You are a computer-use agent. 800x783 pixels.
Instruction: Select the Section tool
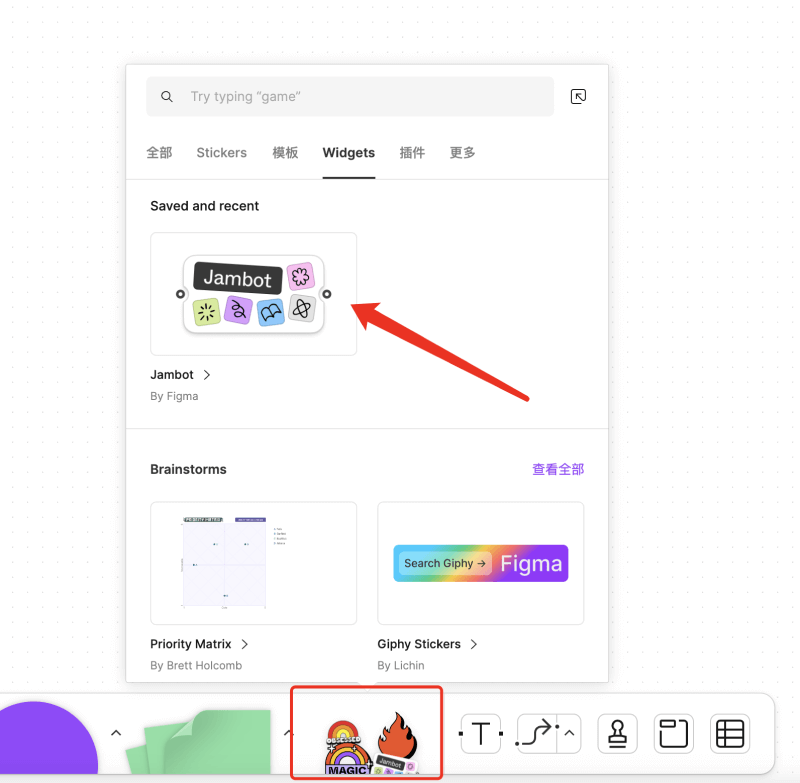click(x=673, y=734)
